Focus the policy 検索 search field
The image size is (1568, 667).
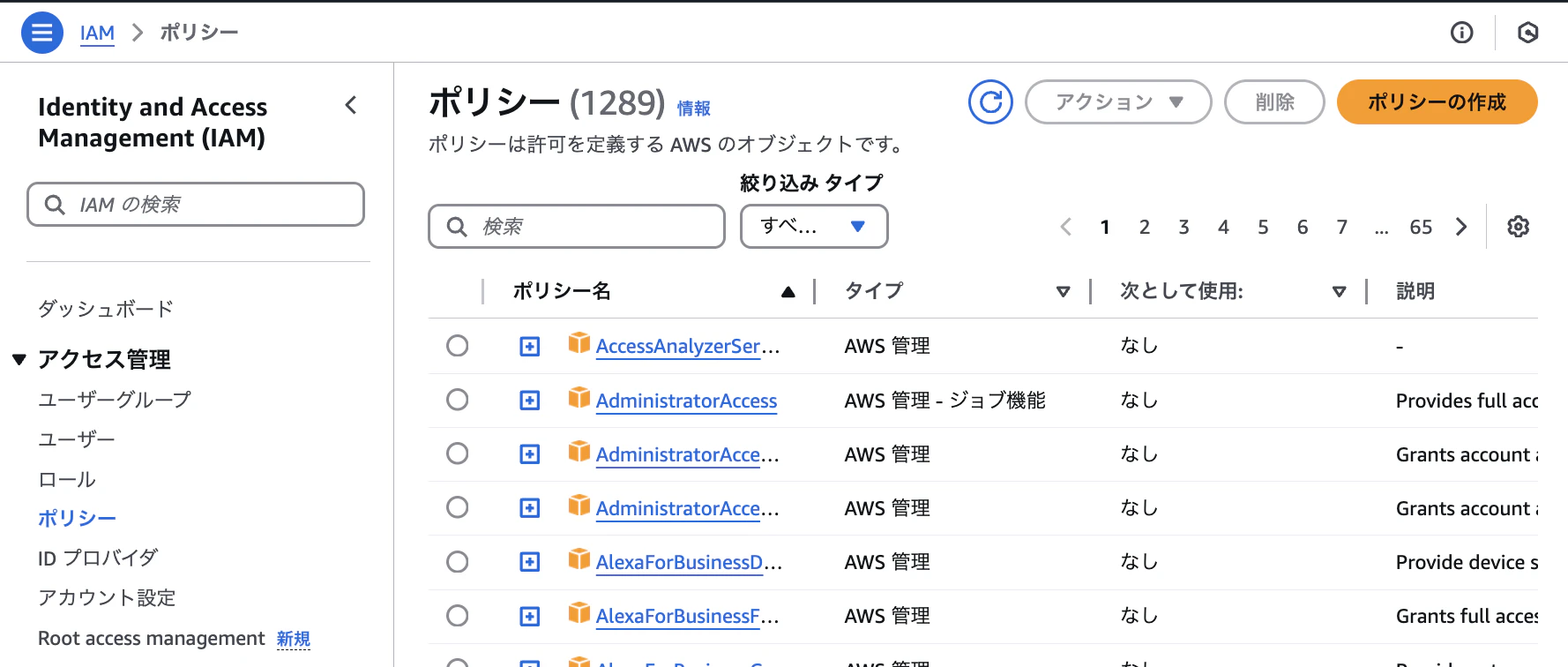tap(577, 227)
